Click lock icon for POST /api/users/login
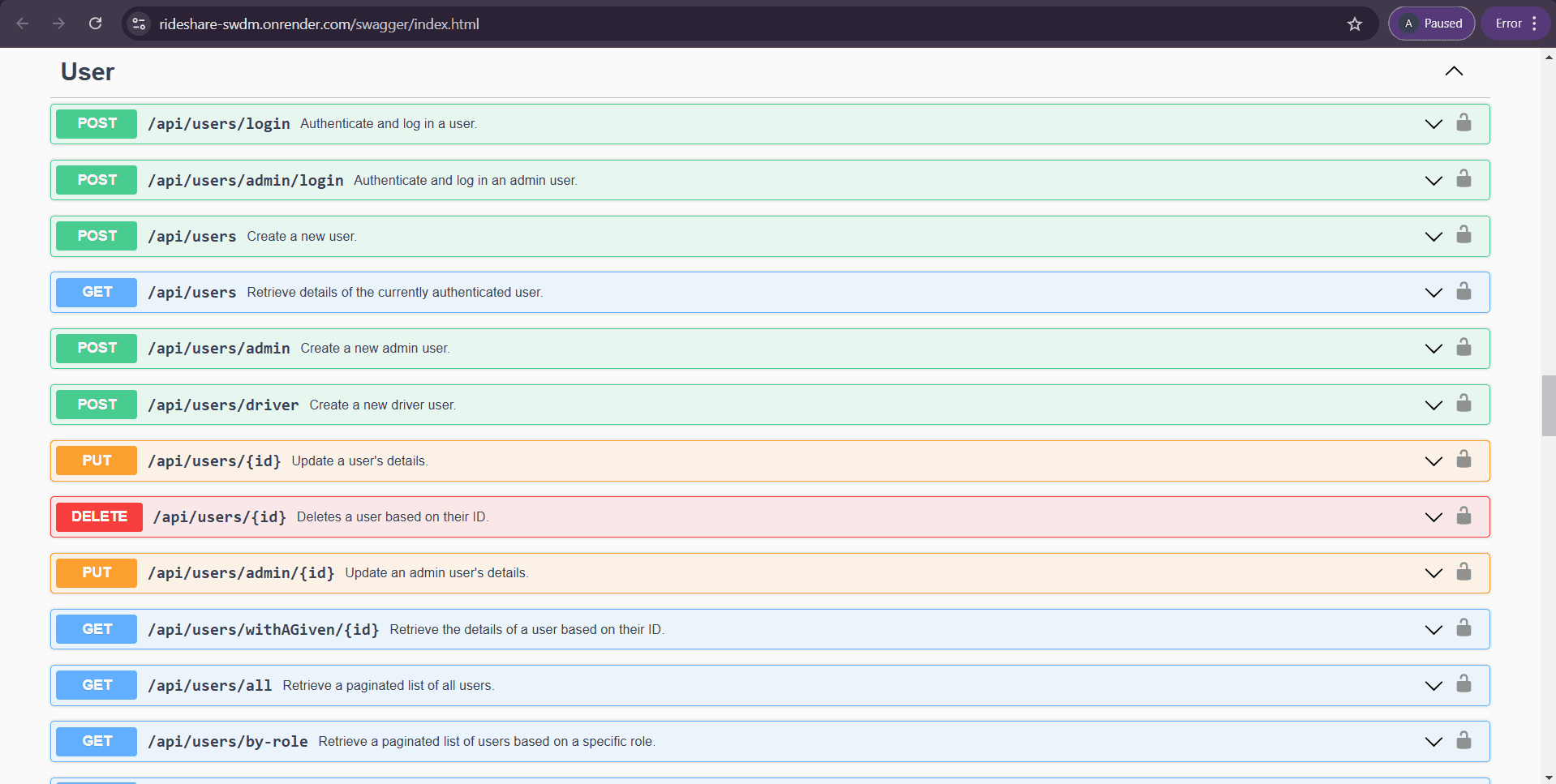1556x784 pixels. (x=1464, y=123)
